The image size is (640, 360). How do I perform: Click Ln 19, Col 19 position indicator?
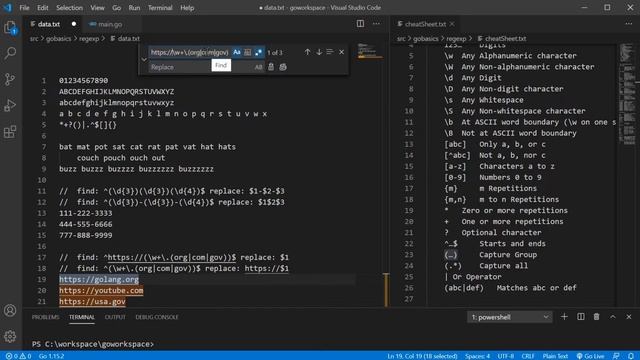tap(422, 356)
